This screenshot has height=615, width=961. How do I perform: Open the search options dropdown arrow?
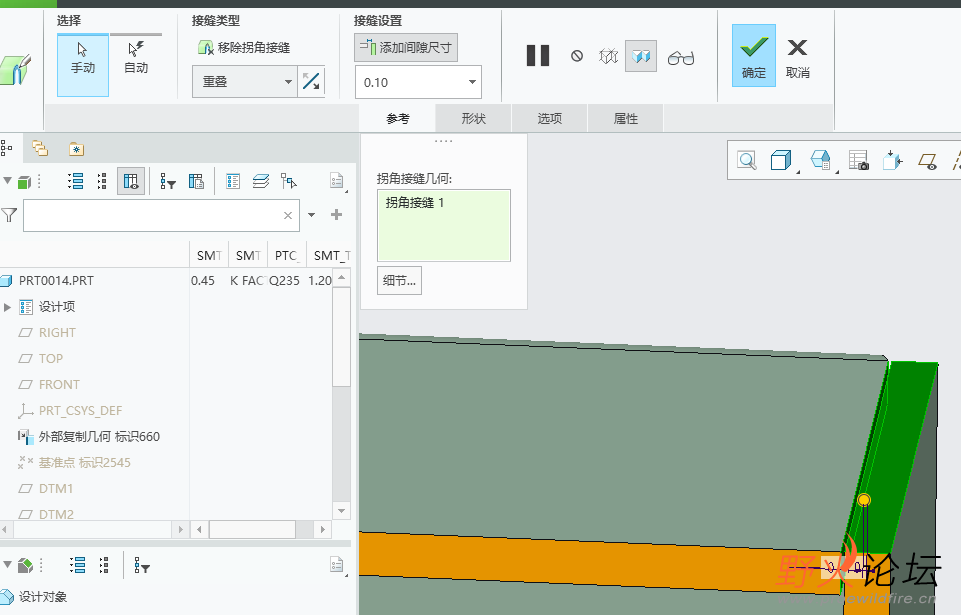click(x=311, y=215)
